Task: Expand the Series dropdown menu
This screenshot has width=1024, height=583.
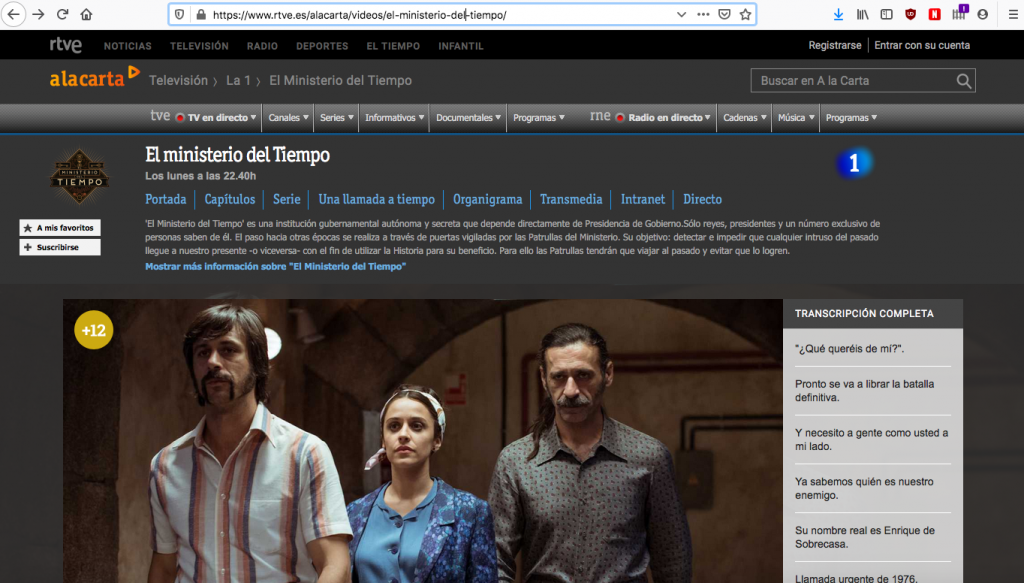Action: [x=336, y=118]
